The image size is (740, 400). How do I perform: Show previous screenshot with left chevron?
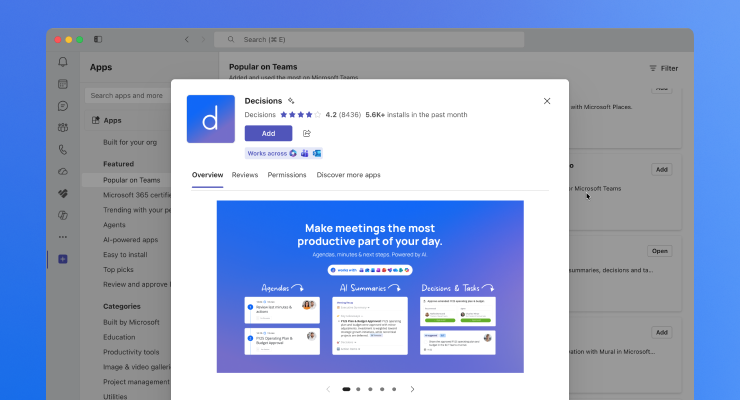328,389
